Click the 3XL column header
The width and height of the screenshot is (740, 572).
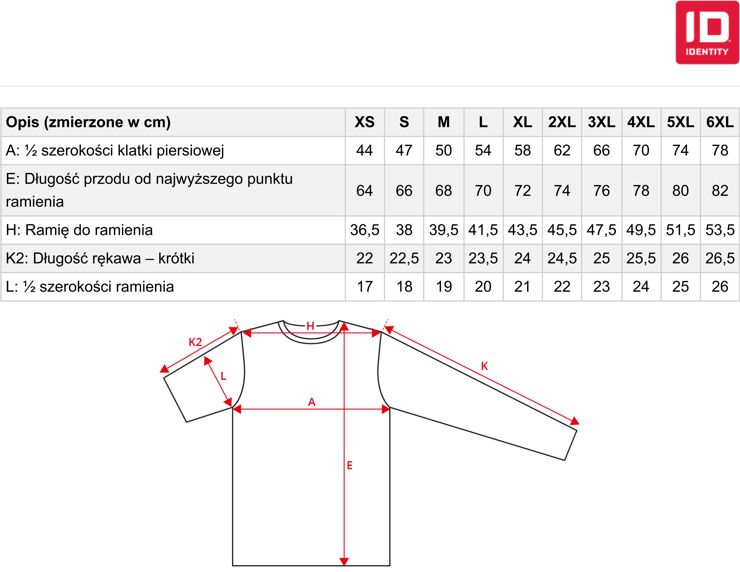601,122
